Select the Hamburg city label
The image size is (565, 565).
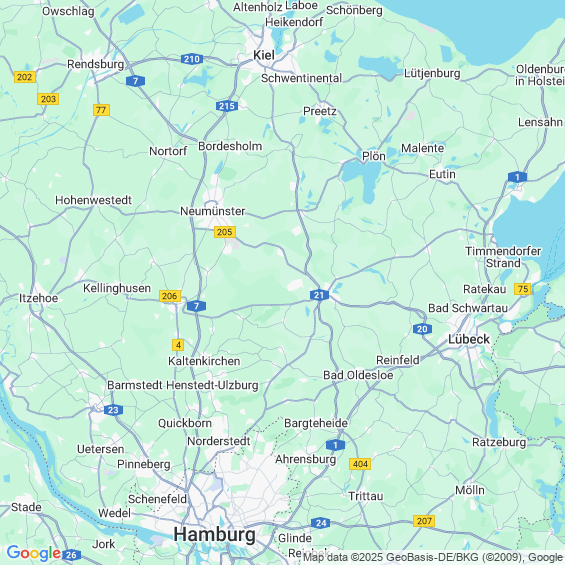pos(215,534)
